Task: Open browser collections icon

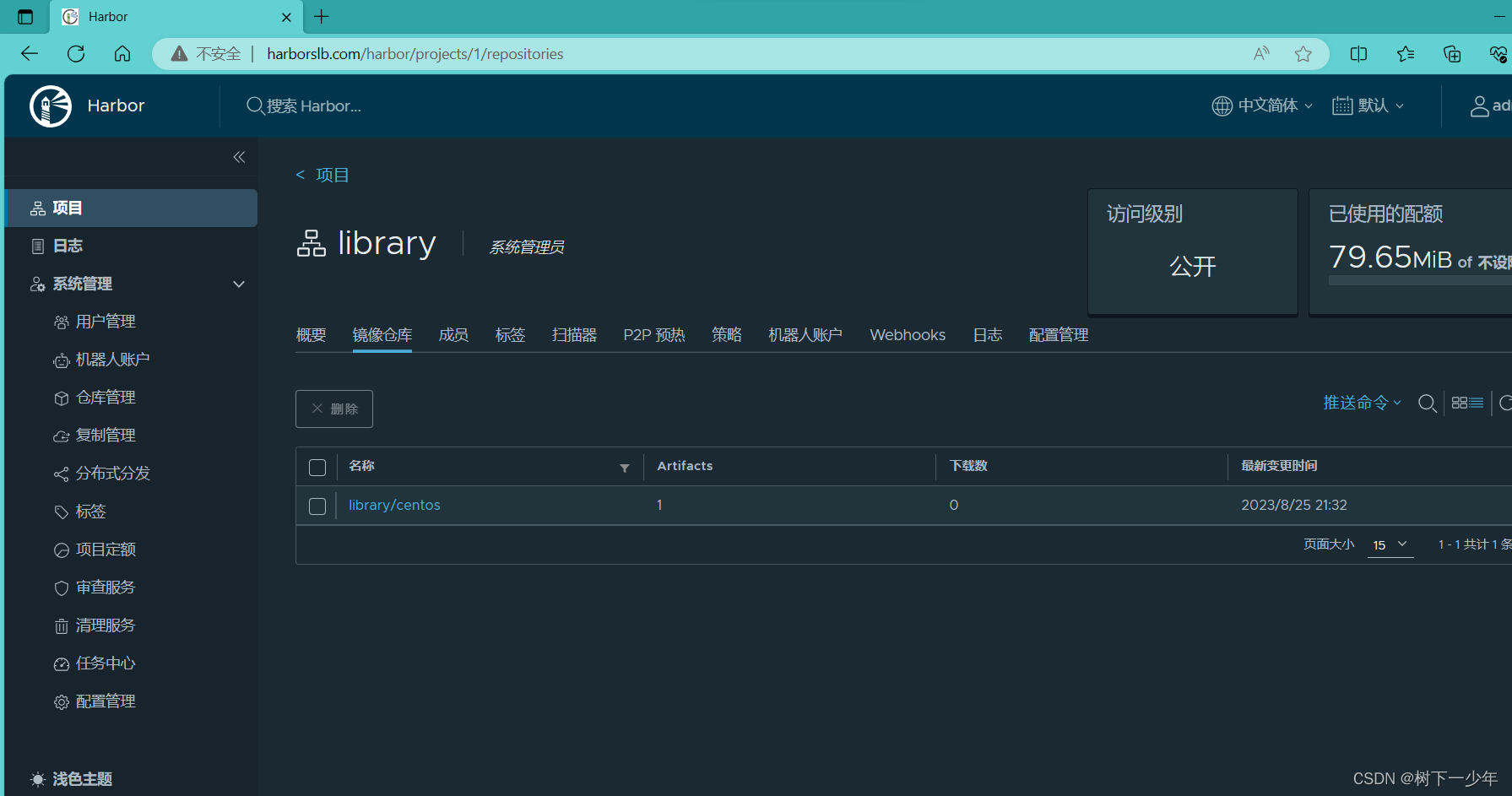Action: [1452, 54]
